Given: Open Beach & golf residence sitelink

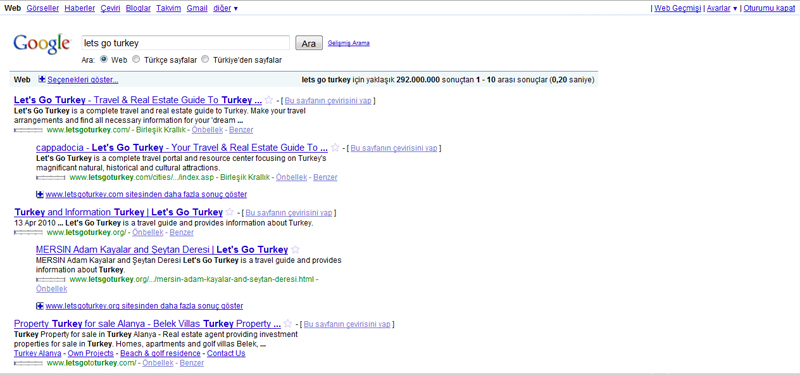Looking at the screenshot, I should pyautogui.click(x=160, y=353).
